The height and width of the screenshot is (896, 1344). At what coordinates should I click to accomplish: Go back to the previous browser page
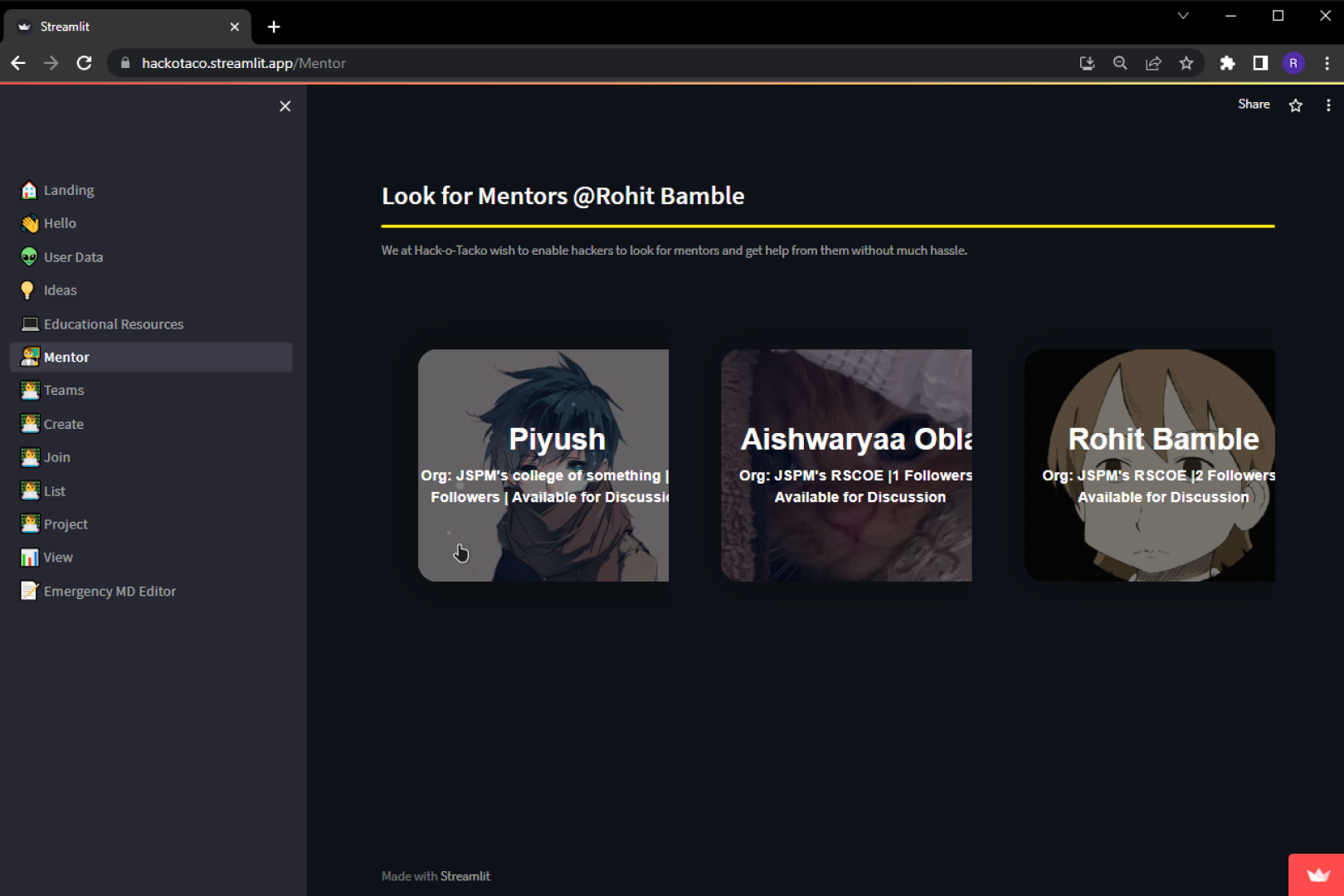(18, 63)
